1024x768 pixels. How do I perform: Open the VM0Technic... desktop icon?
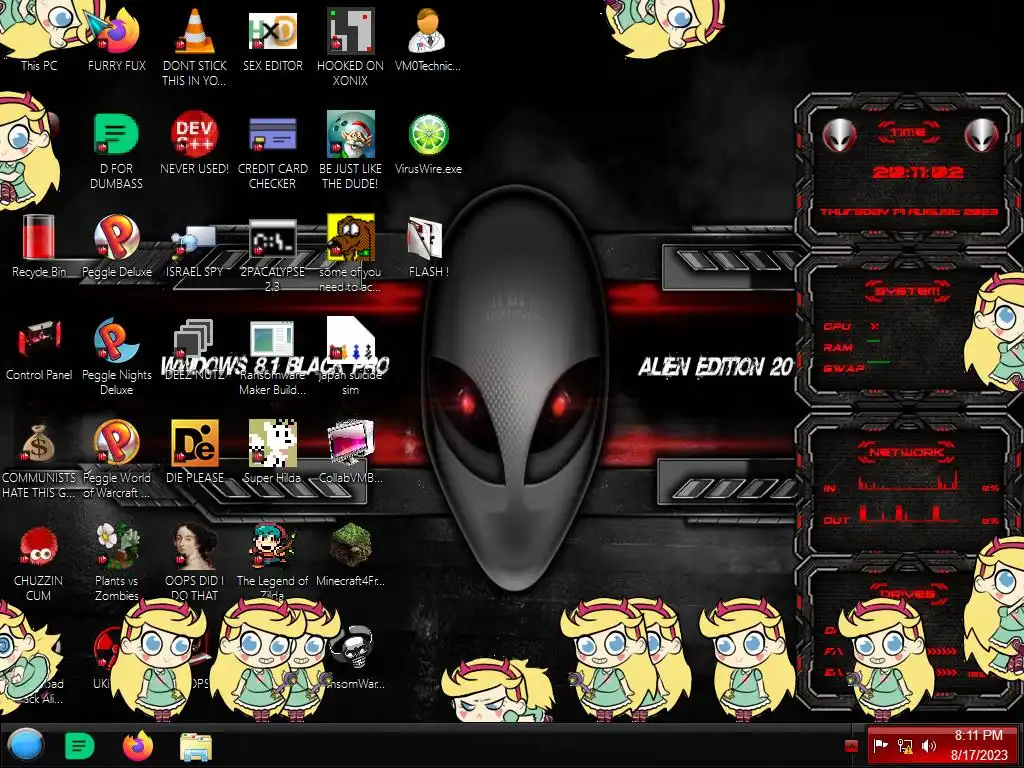coord(428,38)
